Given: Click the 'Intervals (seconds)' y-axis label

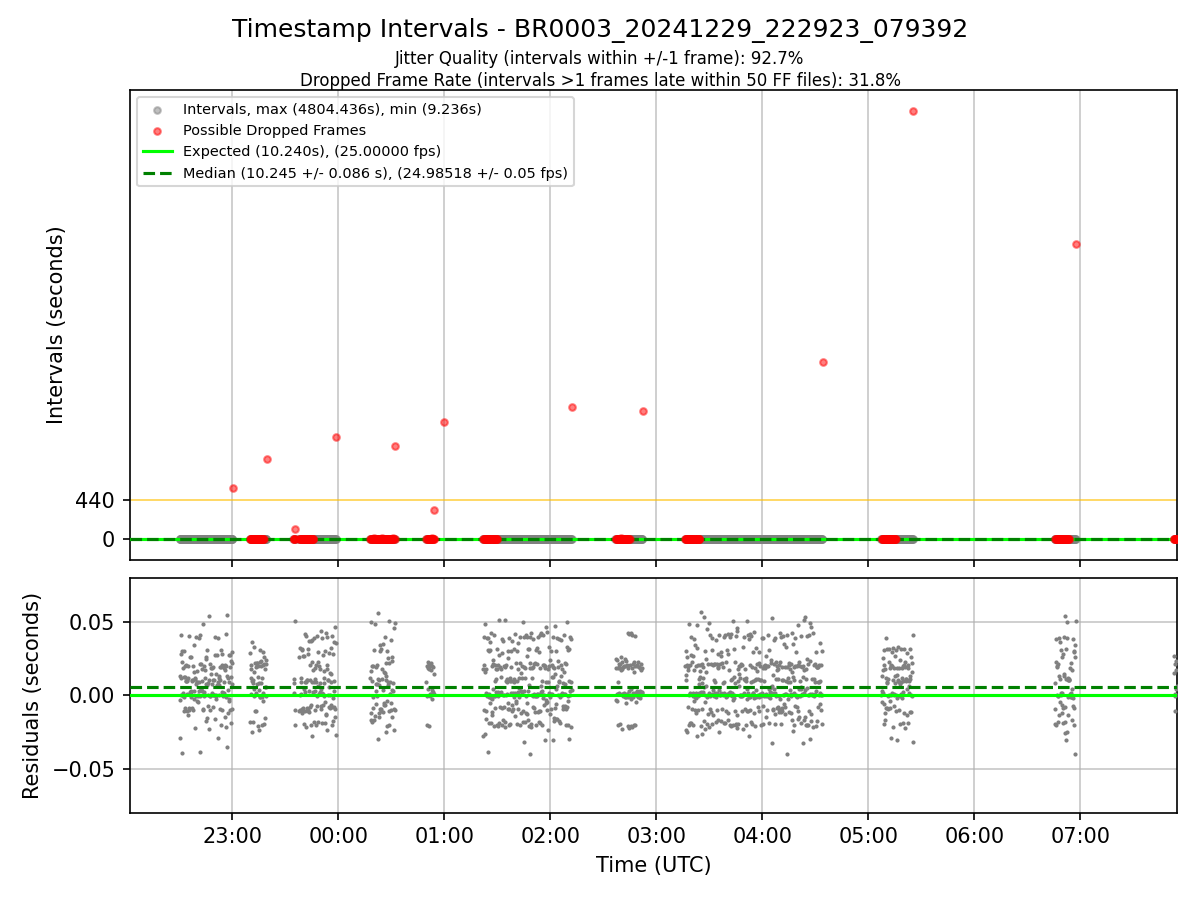Looking at the screenshot, I should [x=56, y=325].
